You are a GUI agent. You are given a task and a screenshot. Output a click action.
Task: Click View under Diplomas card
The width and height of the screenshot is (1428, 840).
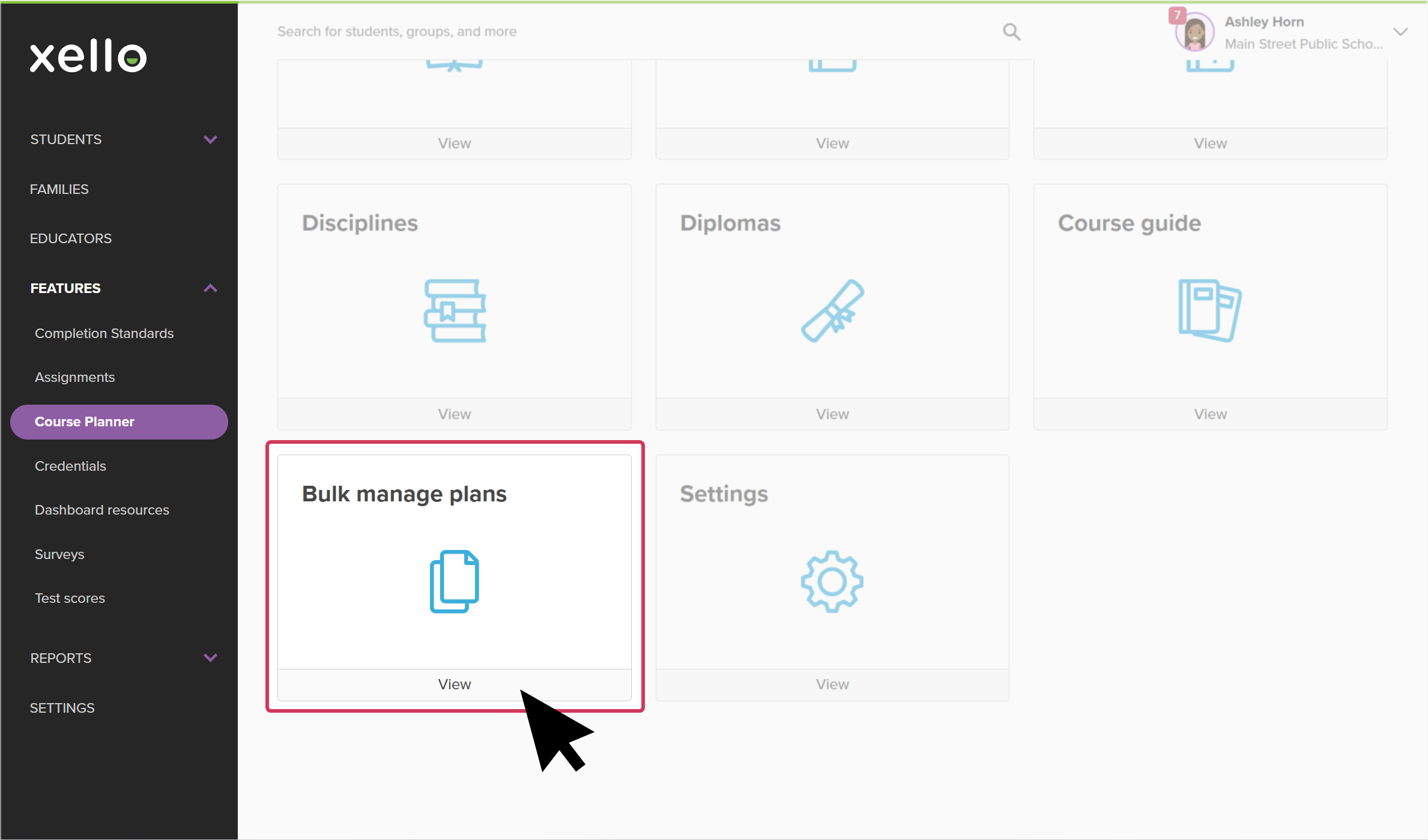coord(832,414)
